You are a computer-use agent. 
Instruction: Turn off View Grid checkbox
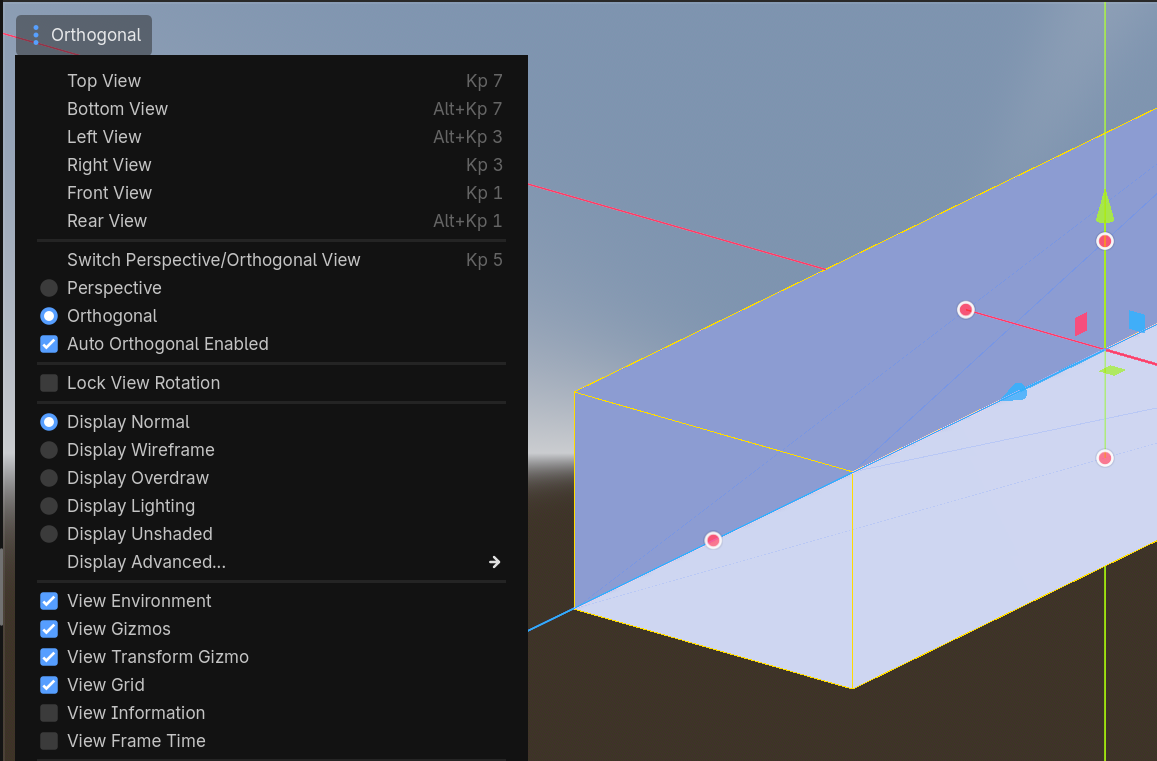coord(49,685)
